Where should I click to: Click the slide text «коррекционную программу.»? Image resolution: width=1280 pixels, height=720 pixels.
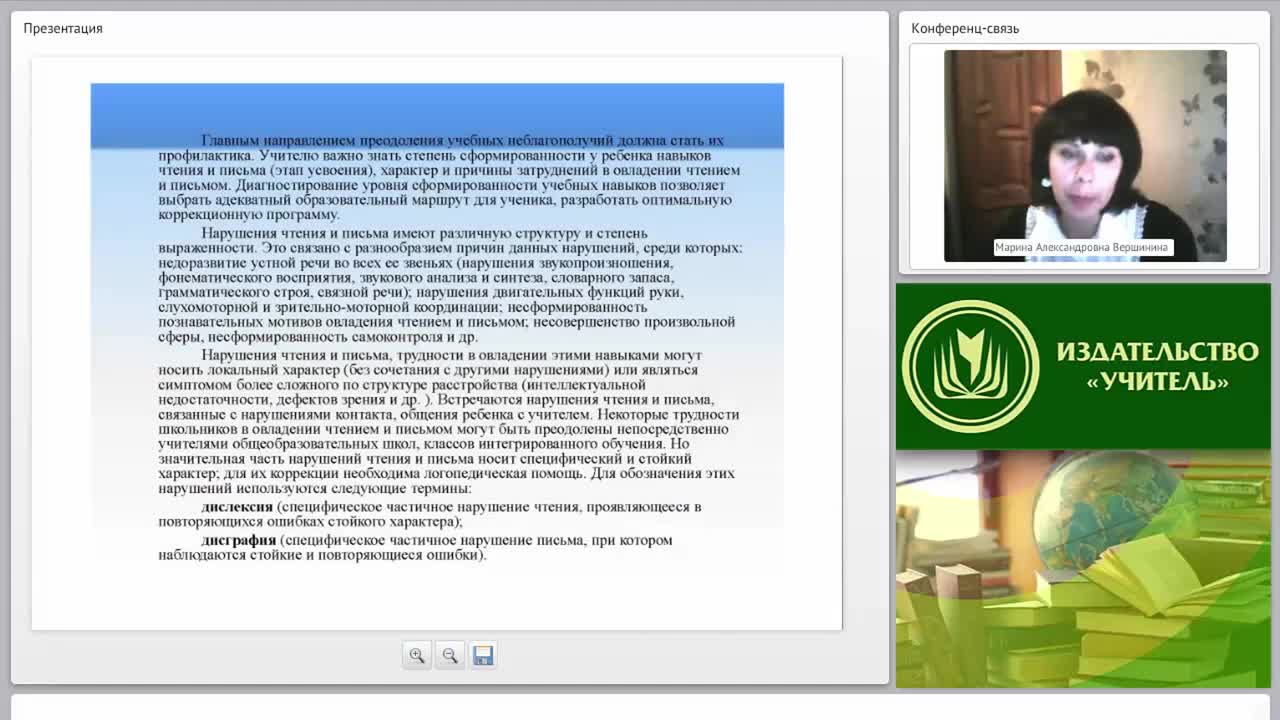tap(249, 215)
